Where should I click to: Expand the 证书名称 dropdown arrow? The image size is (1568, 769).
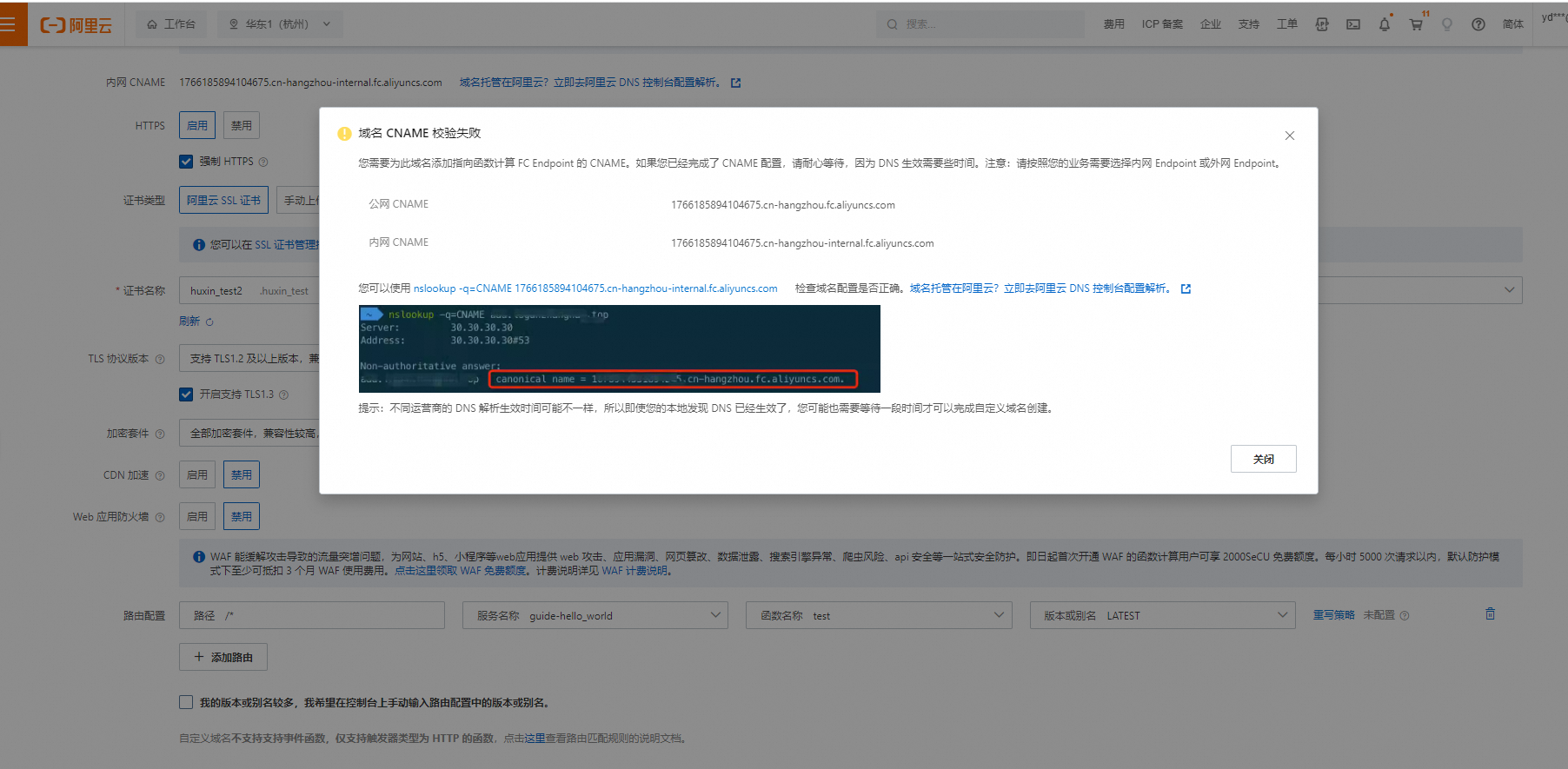tap(1509, 290)
